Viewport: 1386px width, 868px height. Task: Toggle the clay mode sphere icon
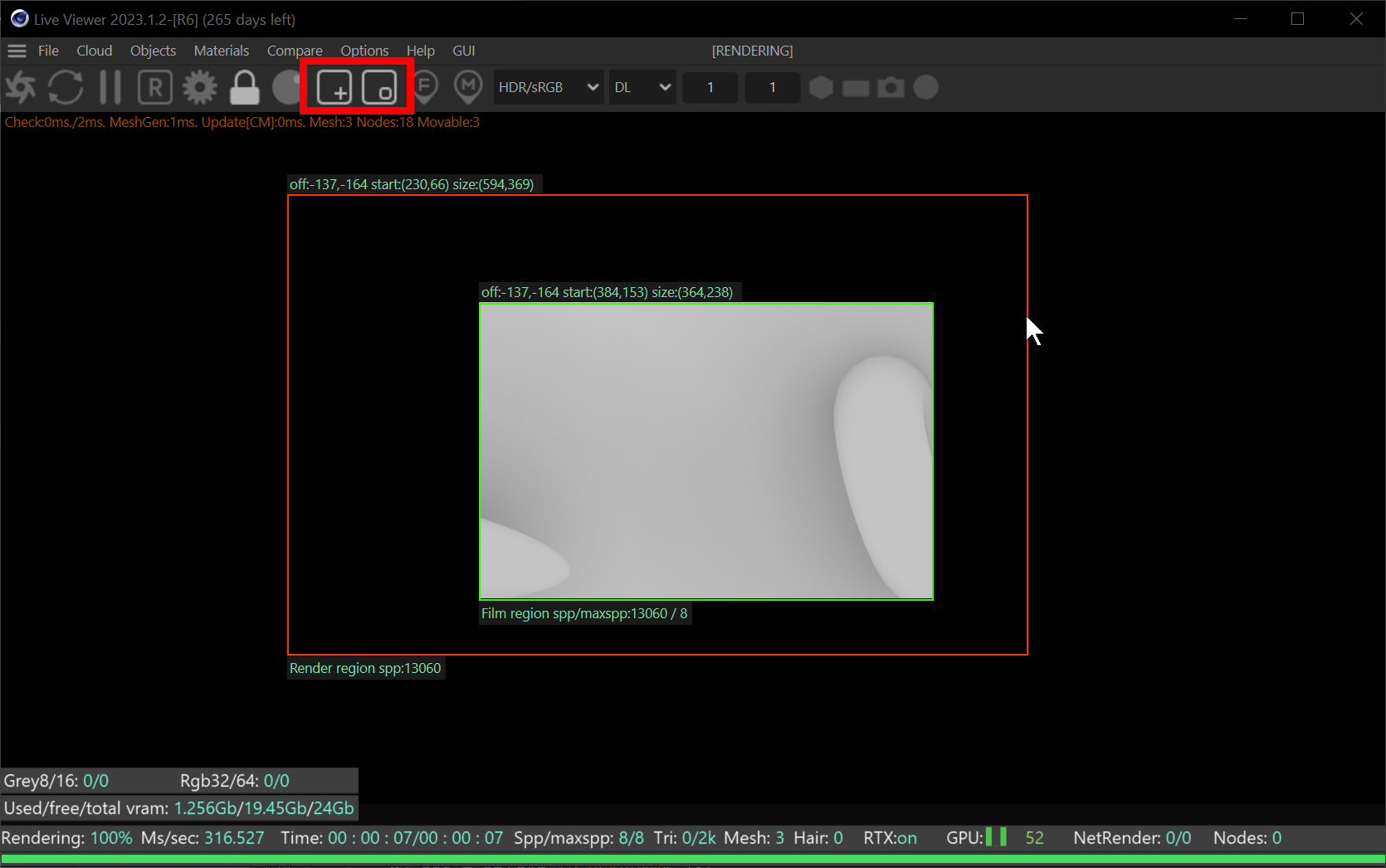(286, 87)
